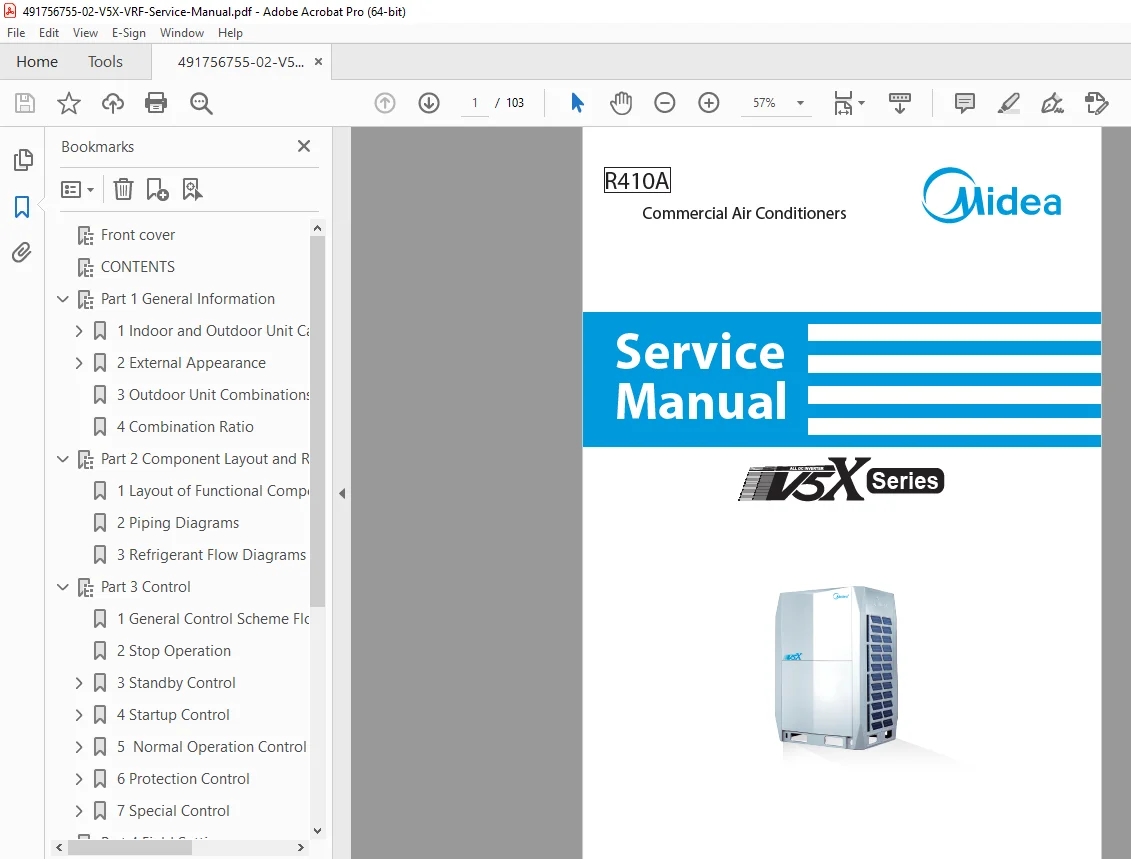The height and width of the screenshot is (859, 1131).
Task: Switch to the Tools tab
Action: click(x=105, y=62)
